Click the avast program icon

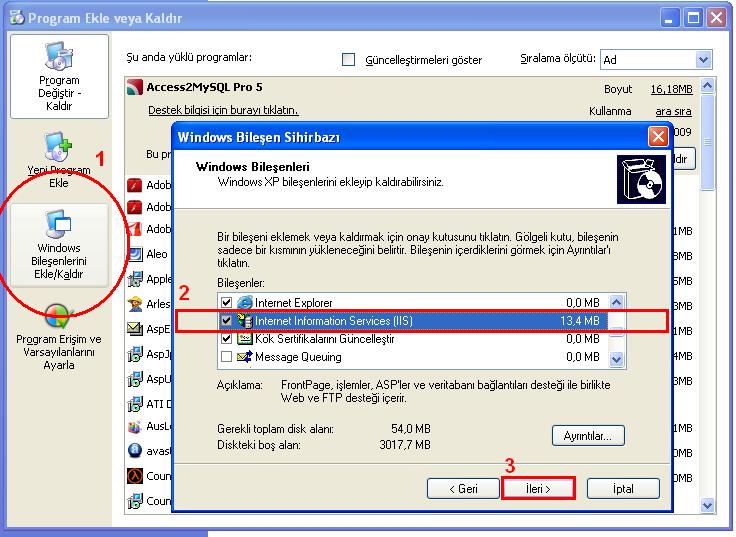[x=135, y=451]
